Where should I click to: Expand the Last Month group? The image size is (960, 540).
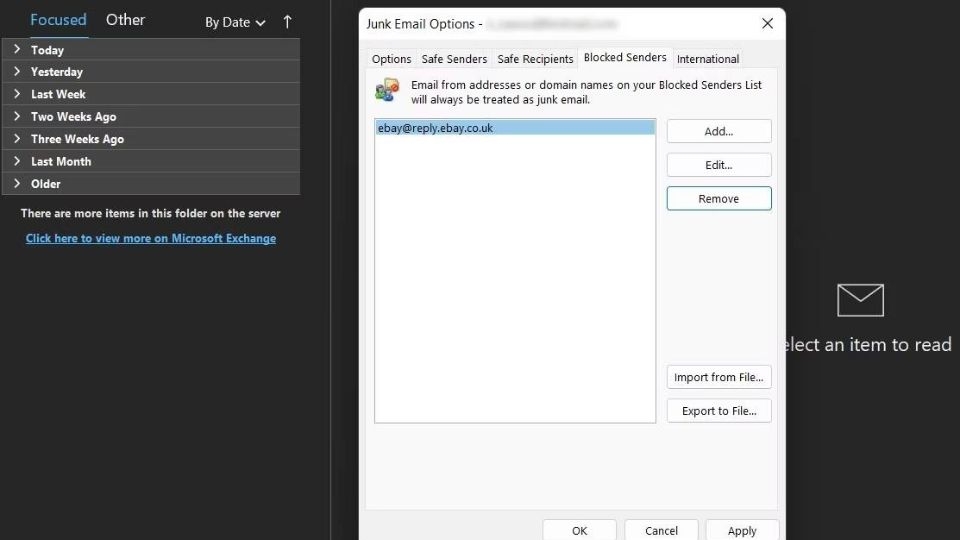[x=17, y=161]
